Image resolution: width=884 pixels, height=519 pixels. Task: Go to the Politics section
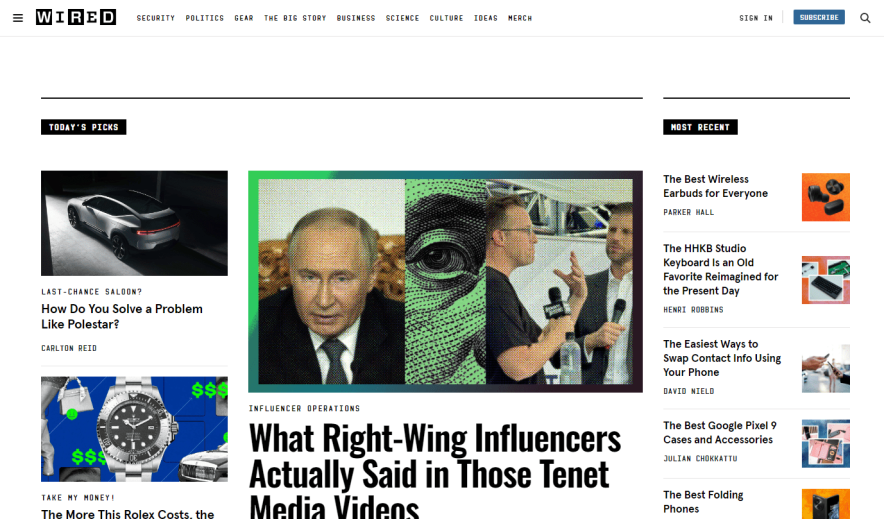click(205, 18)
